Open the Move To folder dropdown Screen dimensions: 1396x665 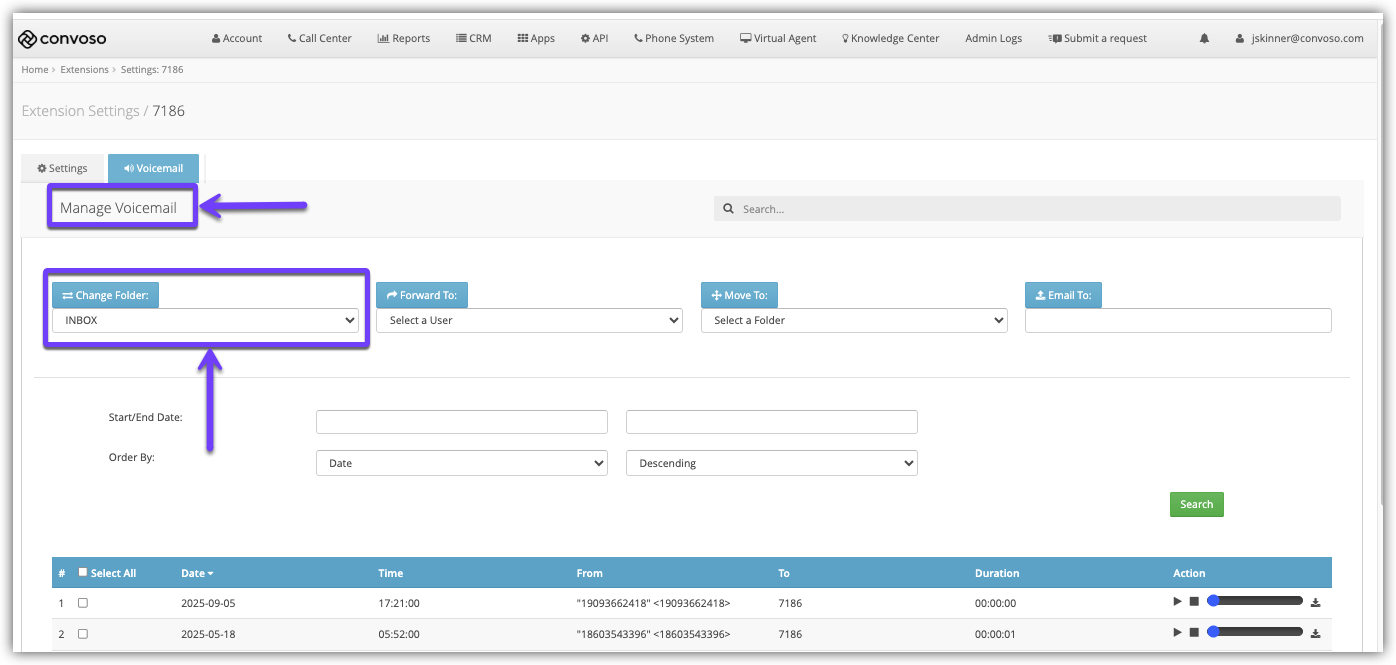(853, 321)
